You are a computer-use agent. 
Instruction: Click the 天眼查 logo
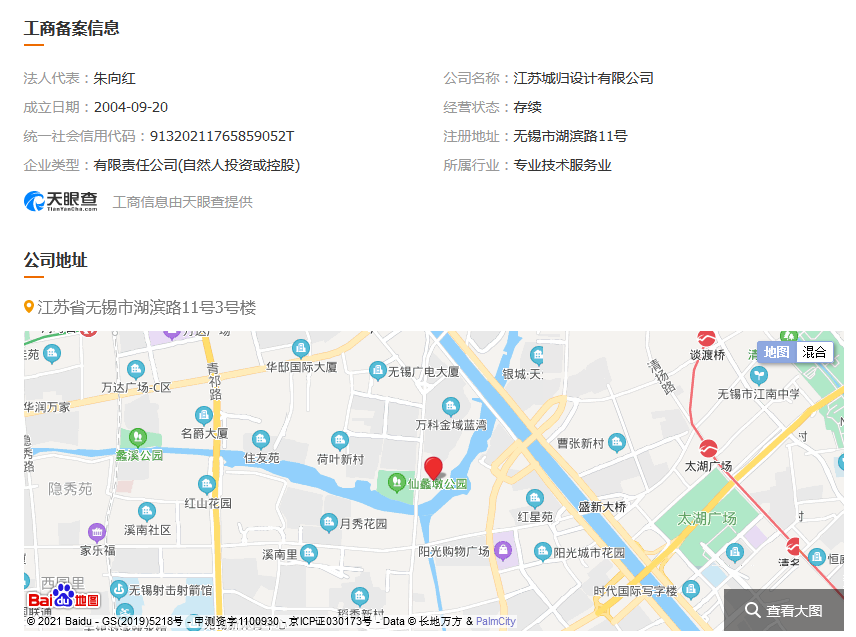click(x=61, y=201)
